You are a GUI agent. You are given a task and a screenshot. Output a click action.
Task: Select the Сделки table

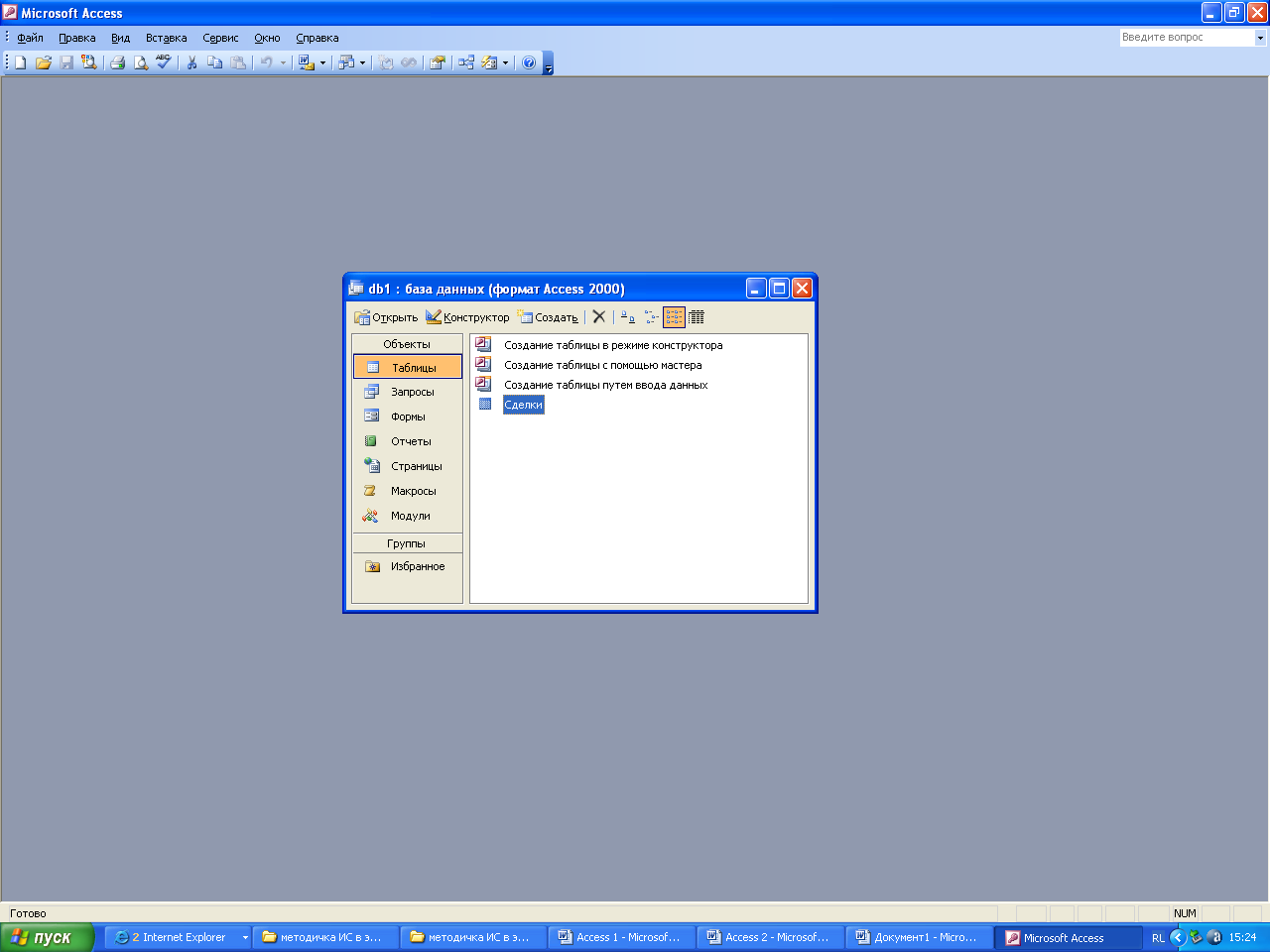click(523, 405)
